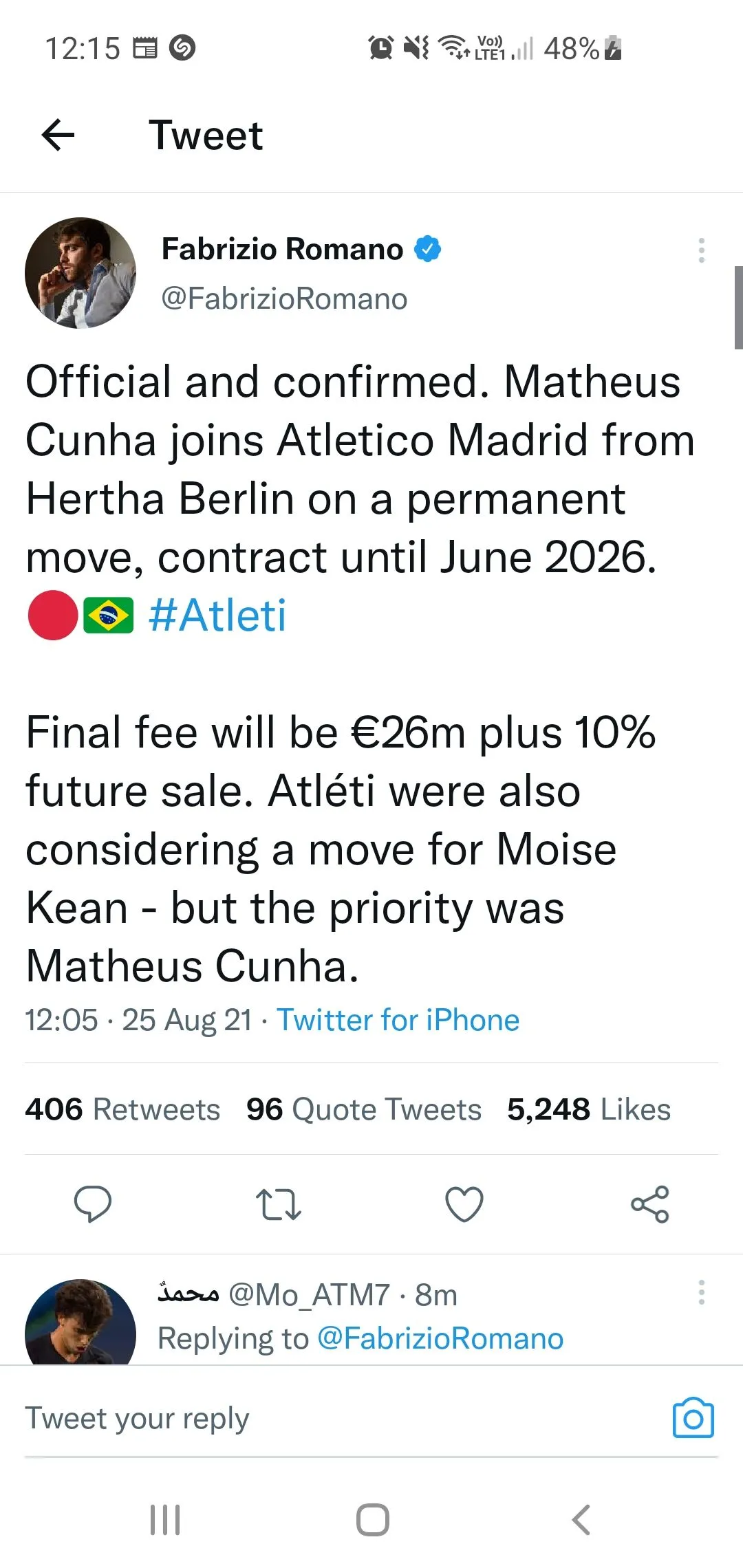Tap the share icon below tweet
The width and height of the screenshot is (743, 1568).
(x=650, y=1204)
